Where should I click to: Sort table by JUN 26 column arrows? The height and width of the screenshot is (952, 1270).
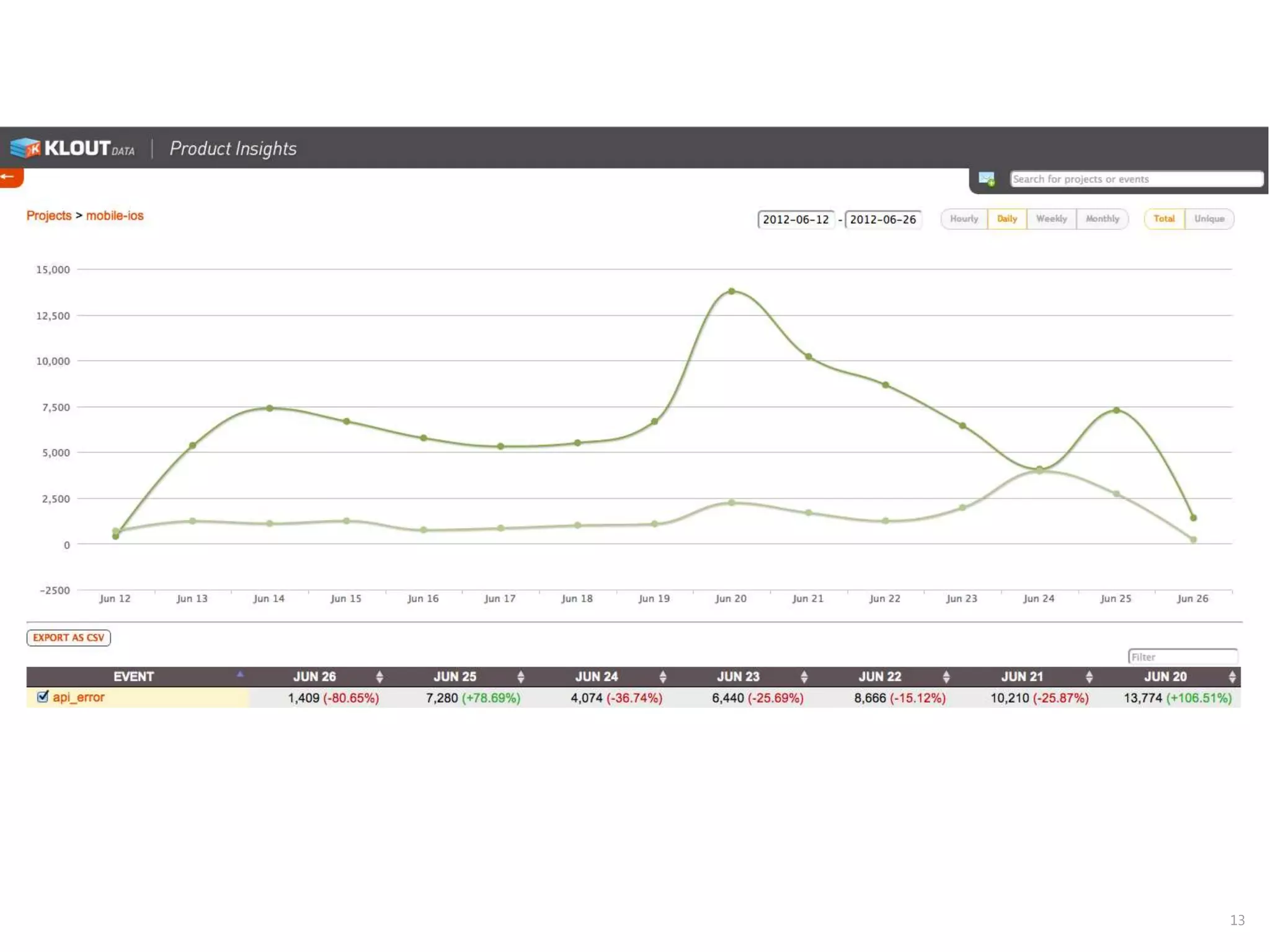[x=380, y=677]
